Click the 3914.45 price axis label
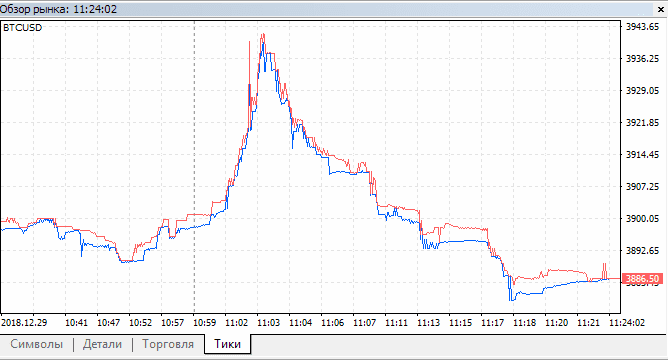The image size is (668, 360). (x=642, y=155)
